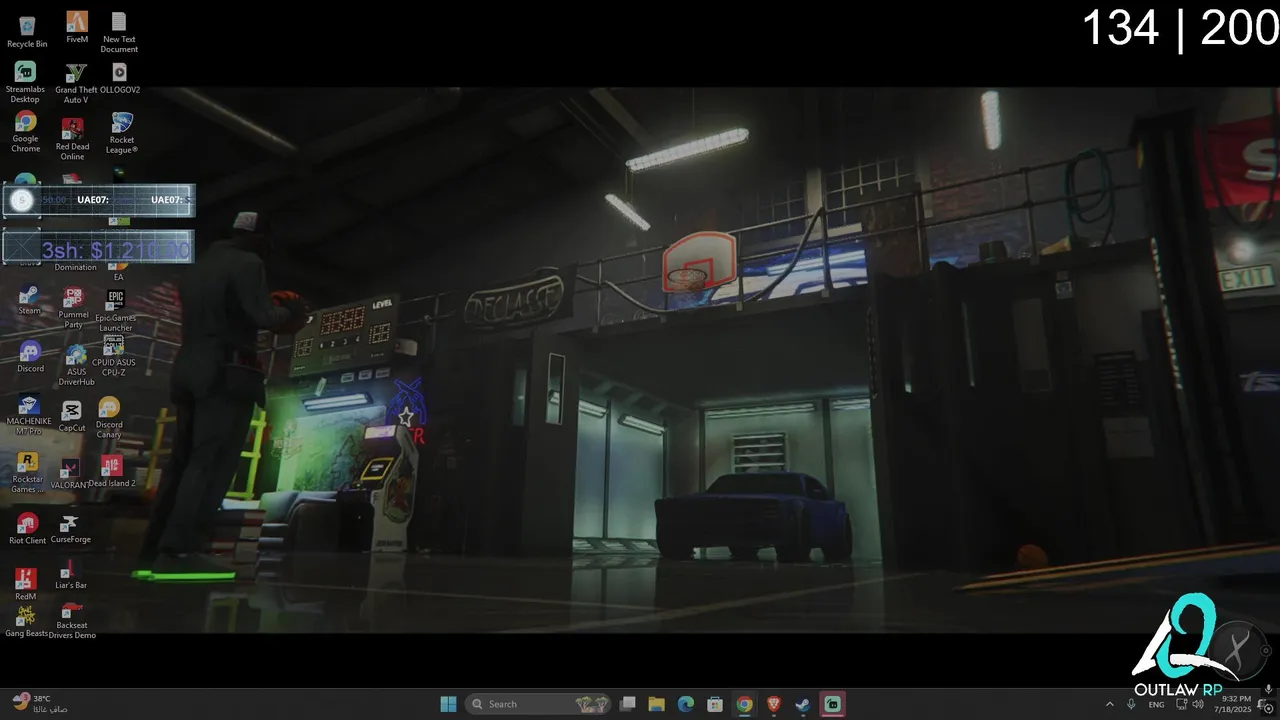
Task: Open Rockstar Games Launcher shortcut
Action: coord(28,472)
